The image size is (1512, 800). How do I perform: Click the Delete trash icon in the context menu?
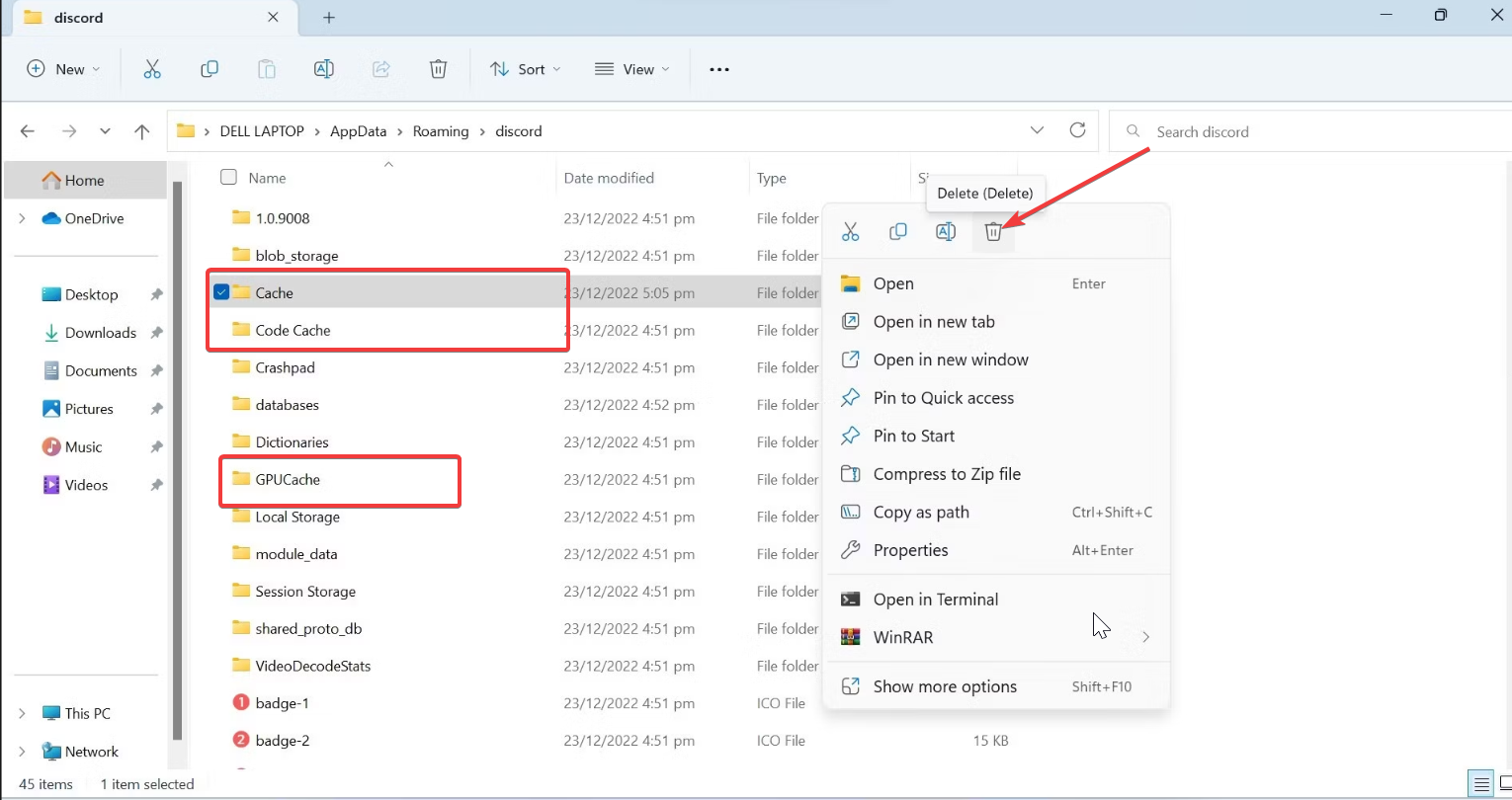coord(993,232)
